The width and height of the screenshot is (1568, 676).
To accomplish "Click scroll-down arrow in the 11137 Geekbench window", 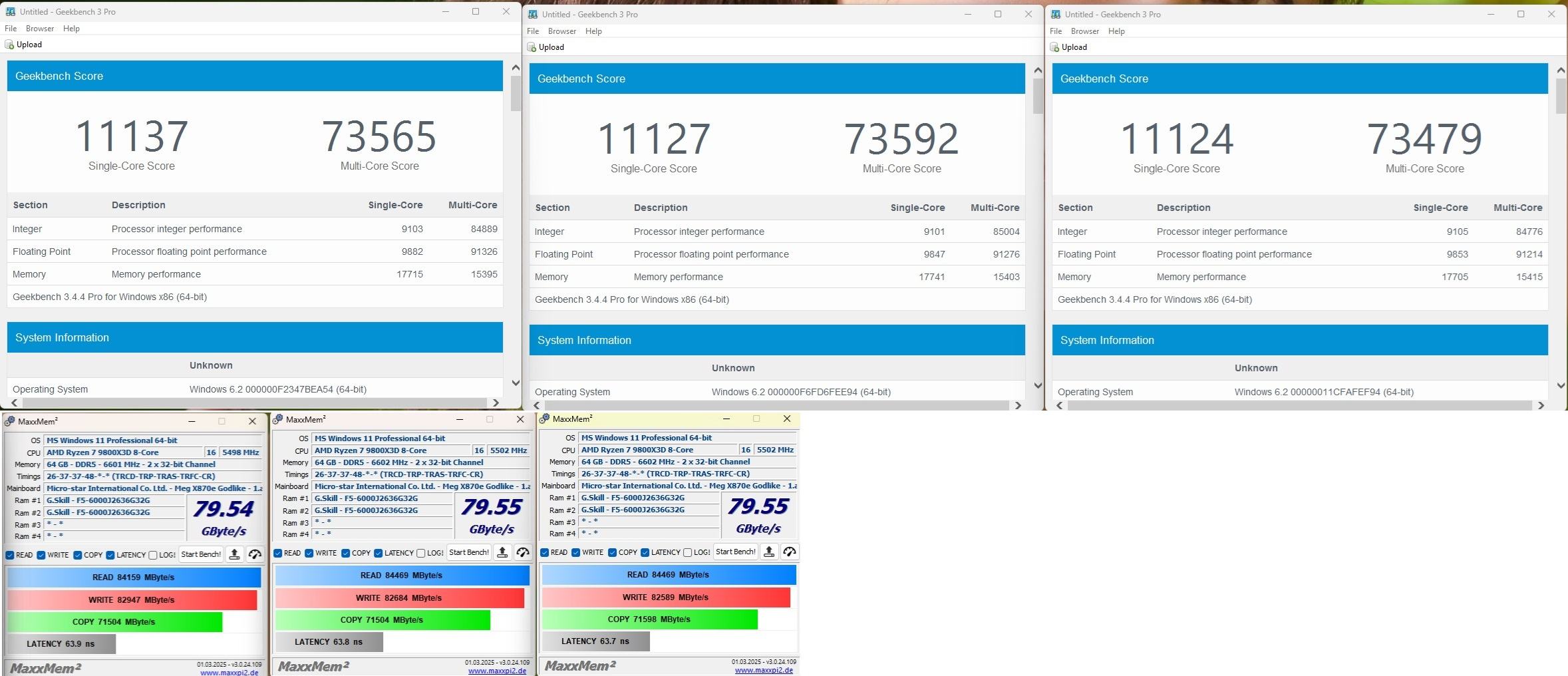I will [516, 383].
